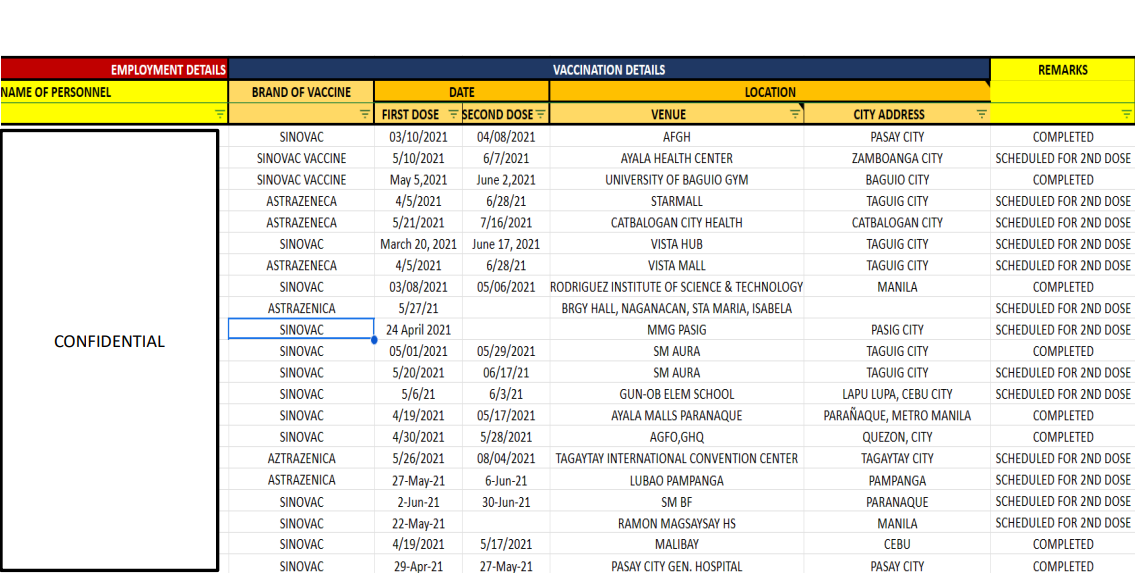Click the STARMALL venue cell
Image resolution: width=1135 pixels, height=573 pixels.
click(676, 201)
